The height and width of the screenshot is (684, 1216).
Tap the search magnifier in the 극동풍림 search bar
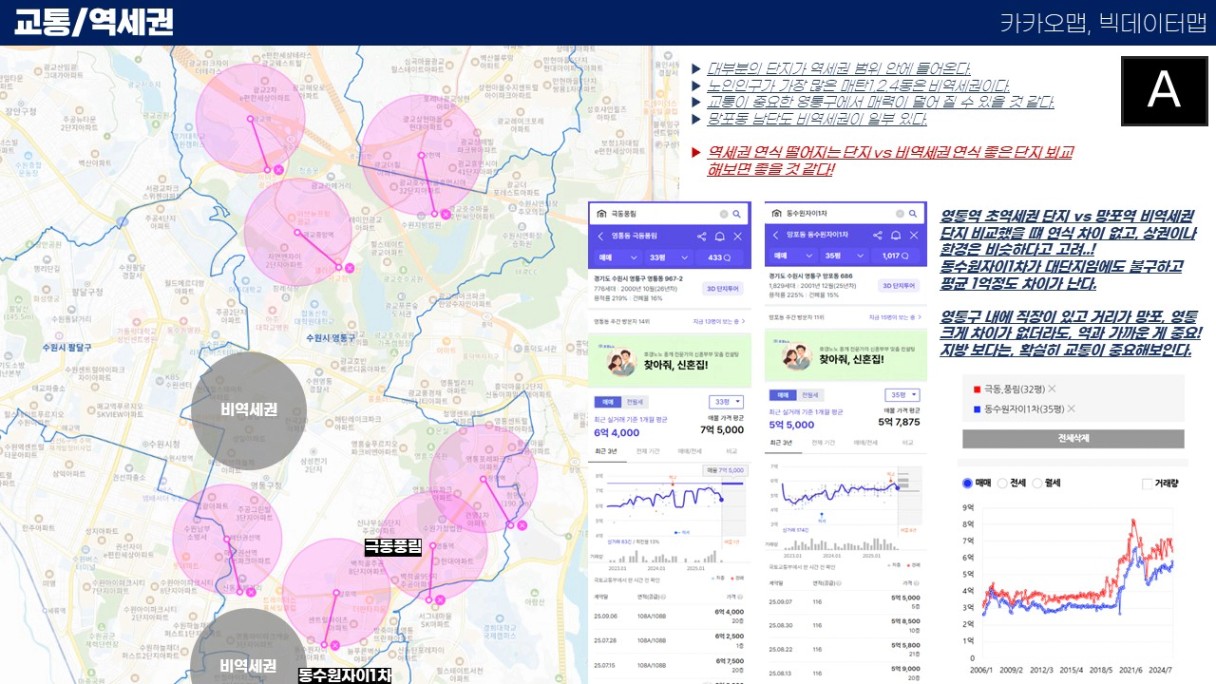pyautogui.click(x=736, y=214)
